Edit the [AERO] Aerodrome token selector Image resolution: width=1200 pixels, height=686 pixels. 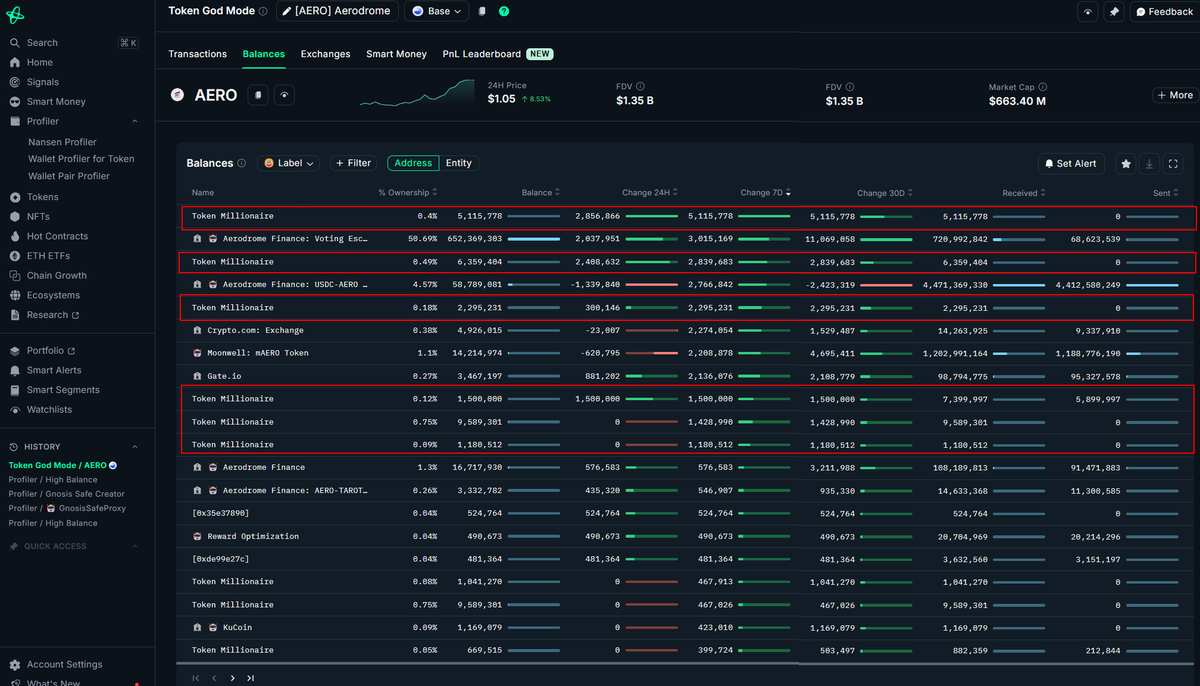point(337,11)
